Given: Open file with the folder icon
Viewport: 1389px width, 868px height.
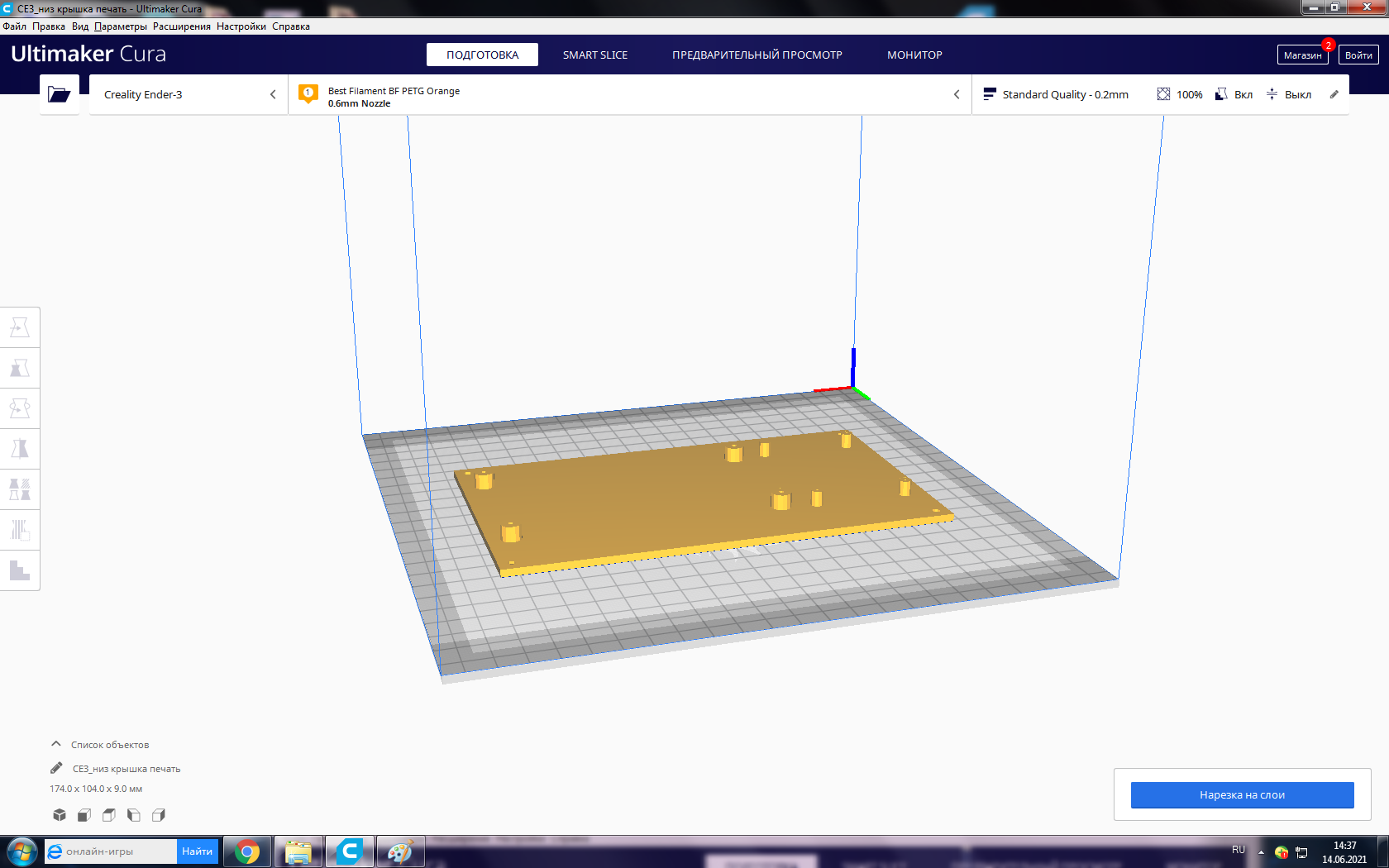Looking at the screenshot, I should [x=59, y=94].
